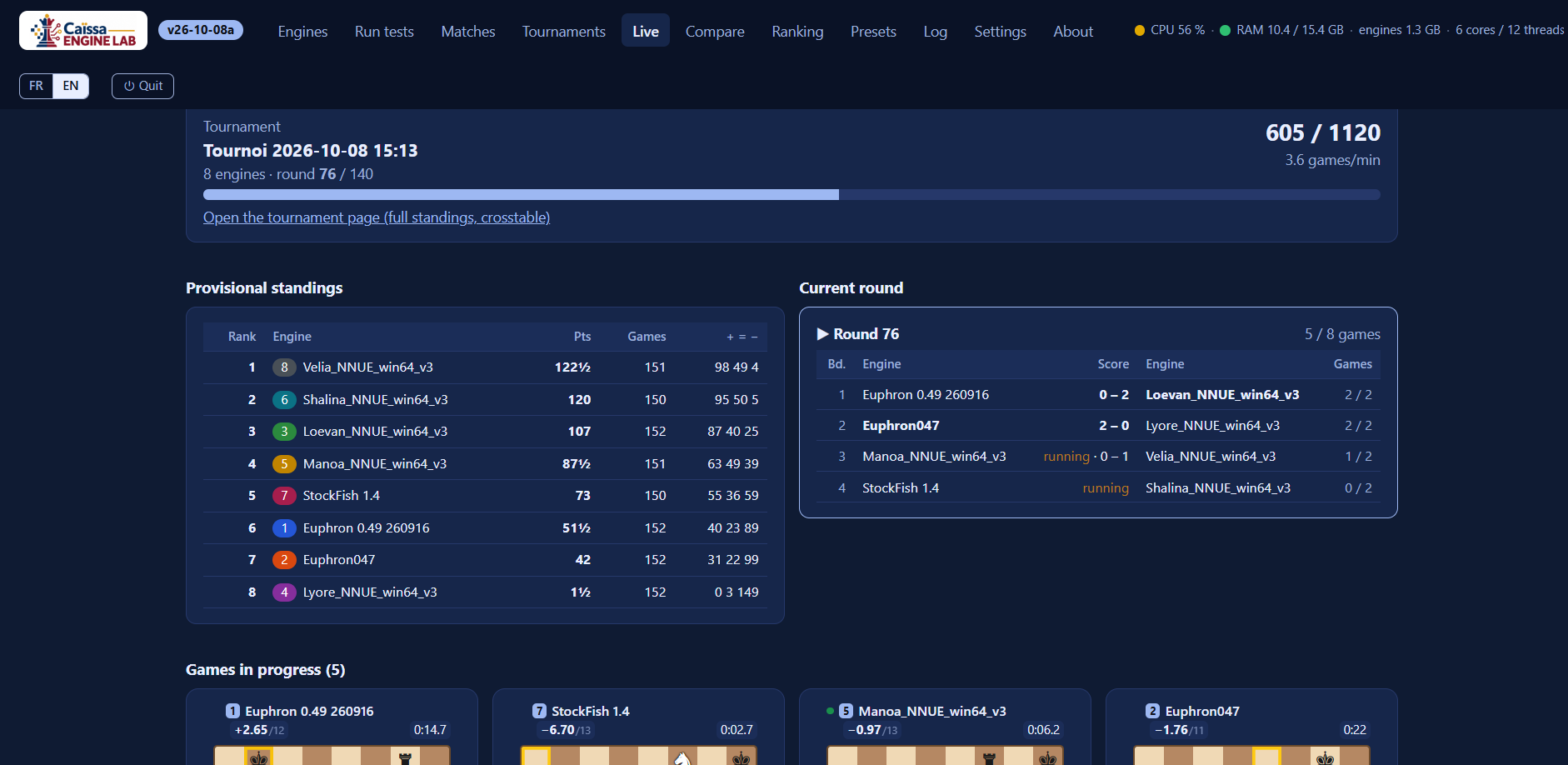Viewport: 1568px width, 765px height.
Task: Click engine badge 8 beside Velia_NNUE_win64_v3
Action: pos(284,367)
